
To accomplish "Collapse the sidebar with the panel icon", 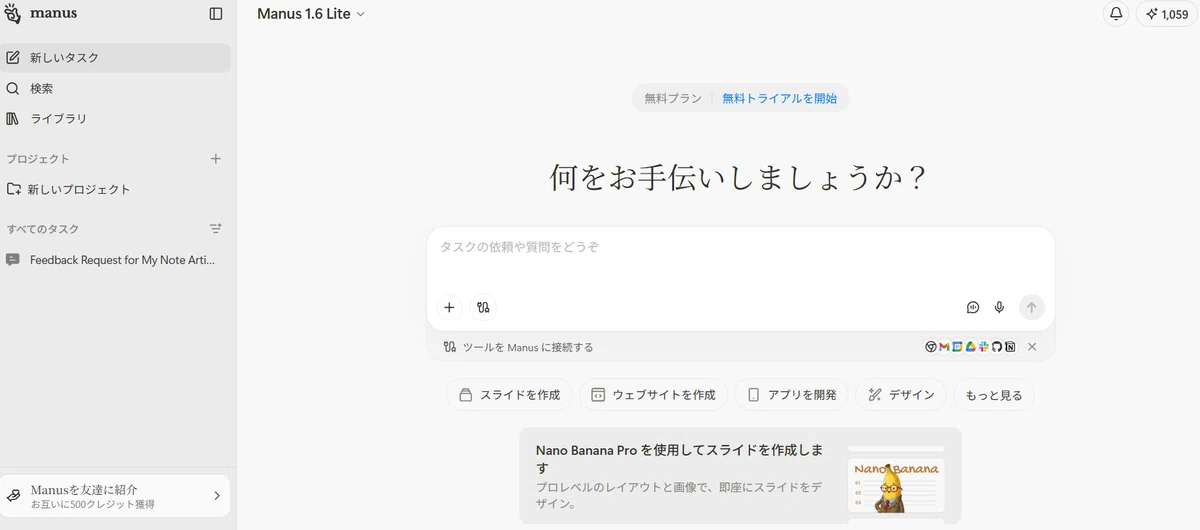I will click(216, 14).
